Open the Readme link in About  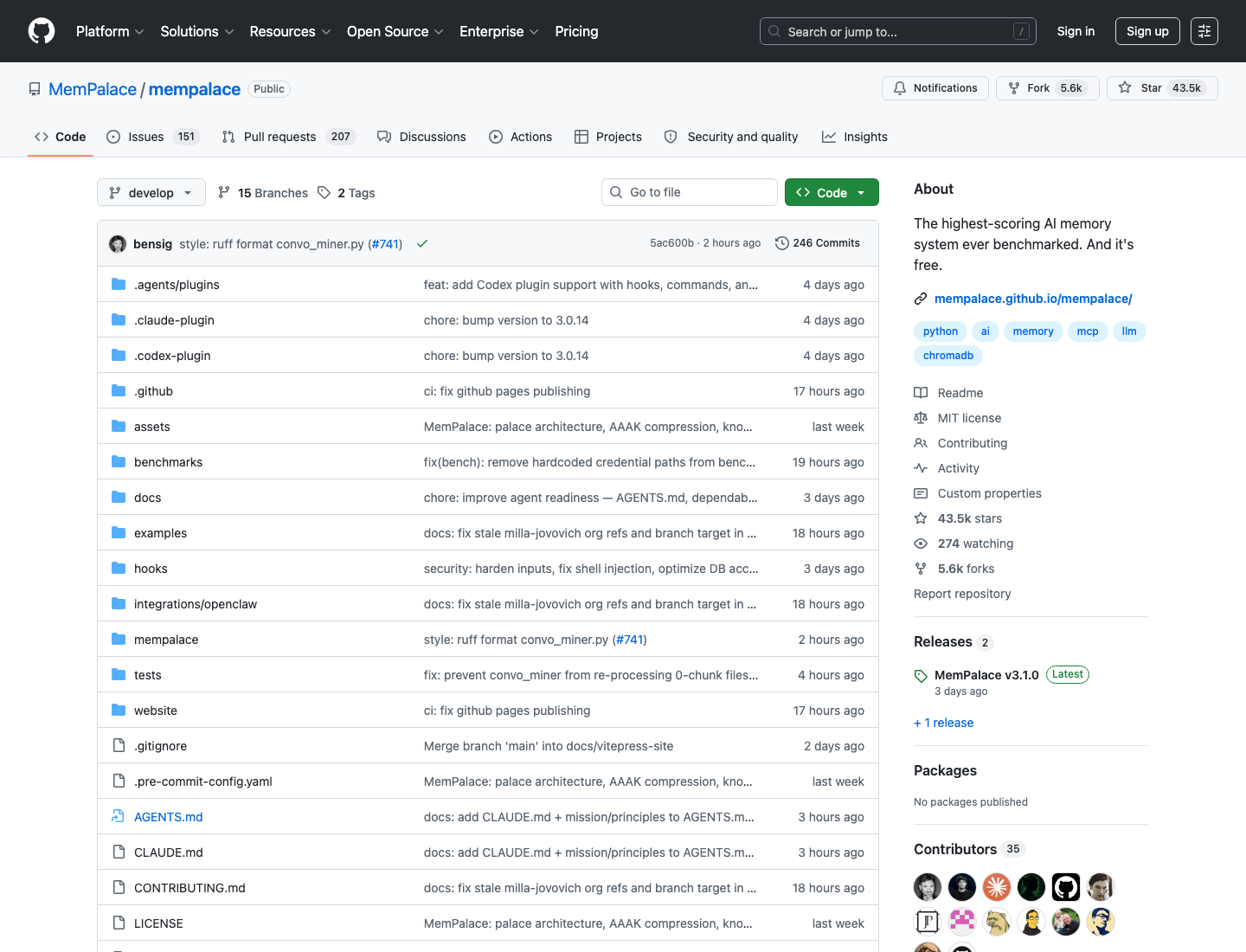click(960, 393)
